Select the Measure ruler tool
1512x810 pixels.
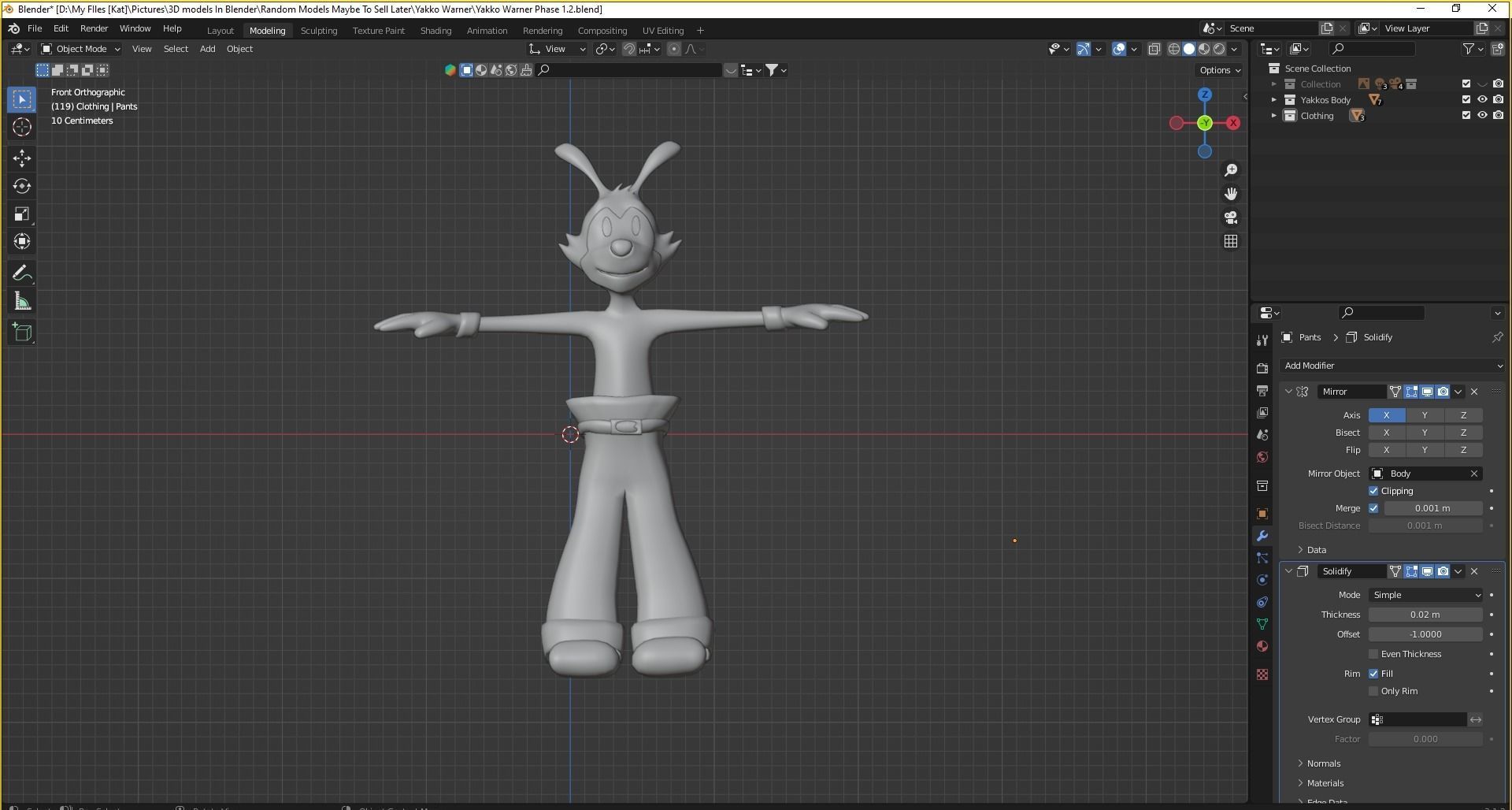tap(22, 302)
